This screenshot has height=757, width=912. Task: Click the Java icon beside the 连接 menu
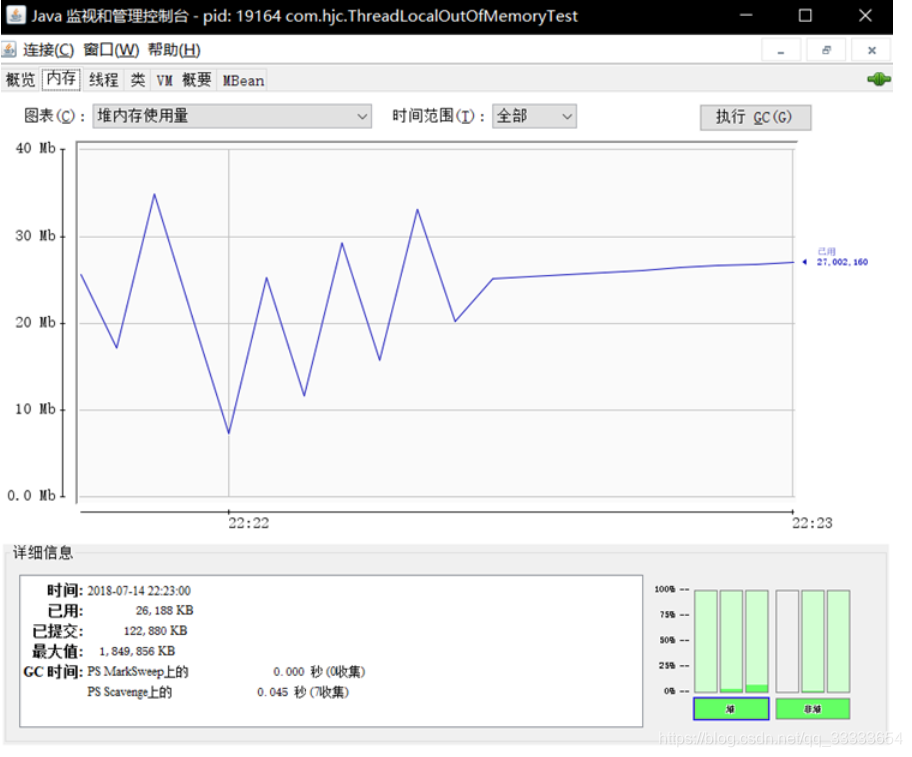point(9,50)
